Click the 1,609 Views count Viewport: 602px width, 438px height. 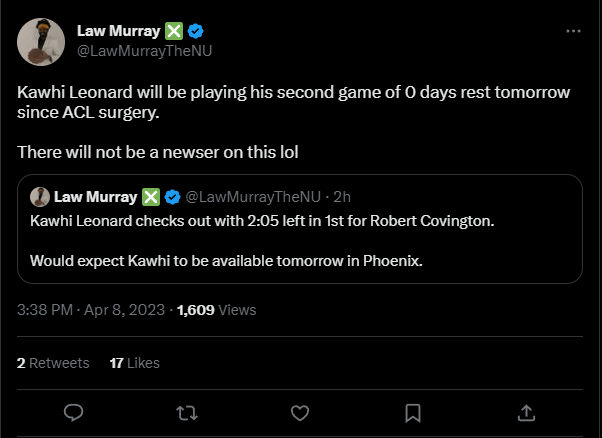(217, 310)
